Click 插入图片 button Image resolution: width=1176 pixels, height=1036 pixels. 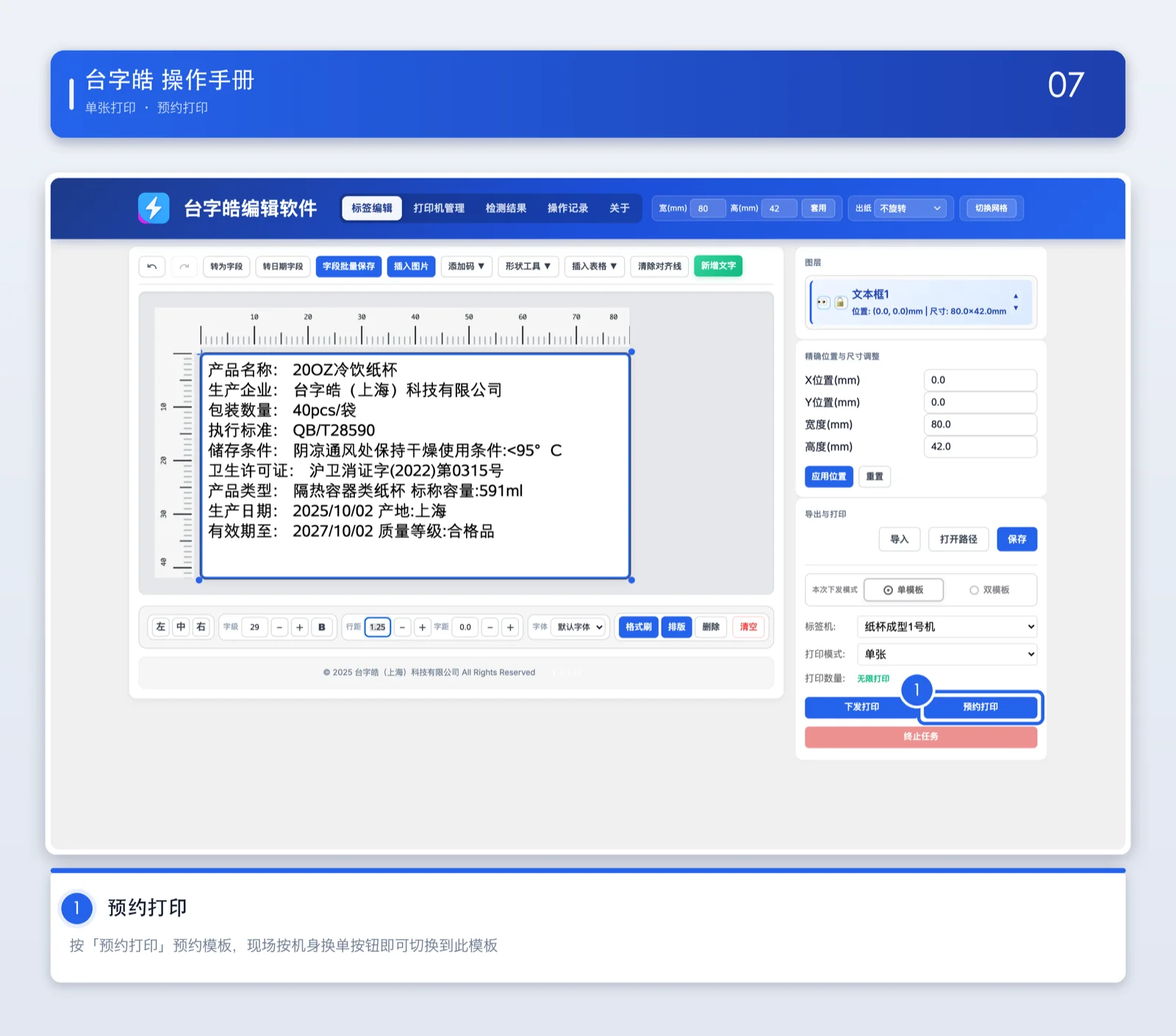coord(411,266)
